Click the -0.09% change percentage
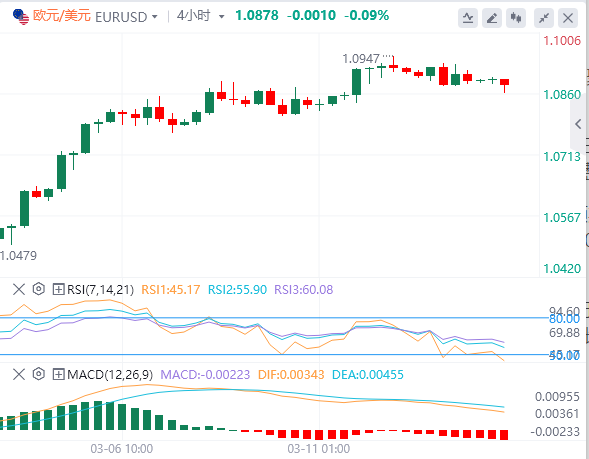 pyautogui.click(x=367, y=15)
